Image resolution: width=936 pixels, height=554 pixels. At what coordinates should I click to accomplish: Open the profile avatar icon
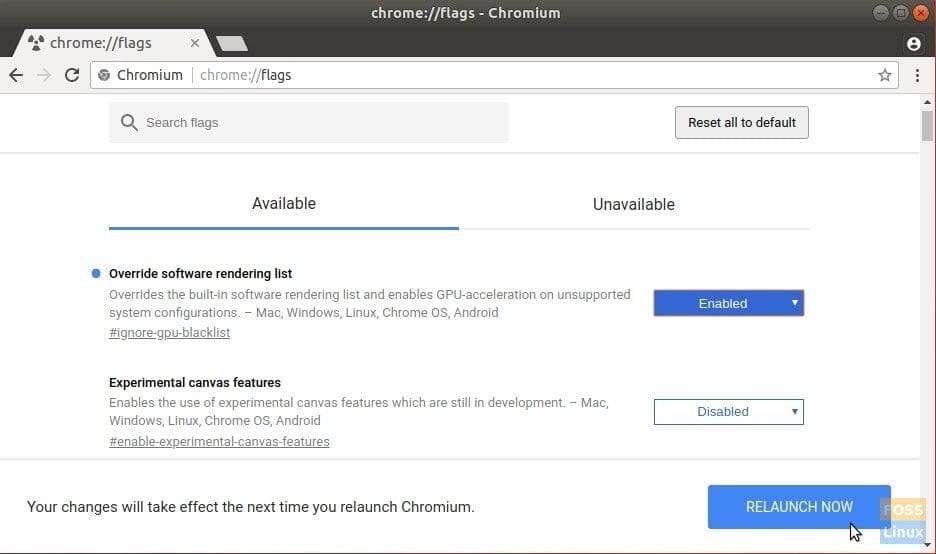(913, 44)
